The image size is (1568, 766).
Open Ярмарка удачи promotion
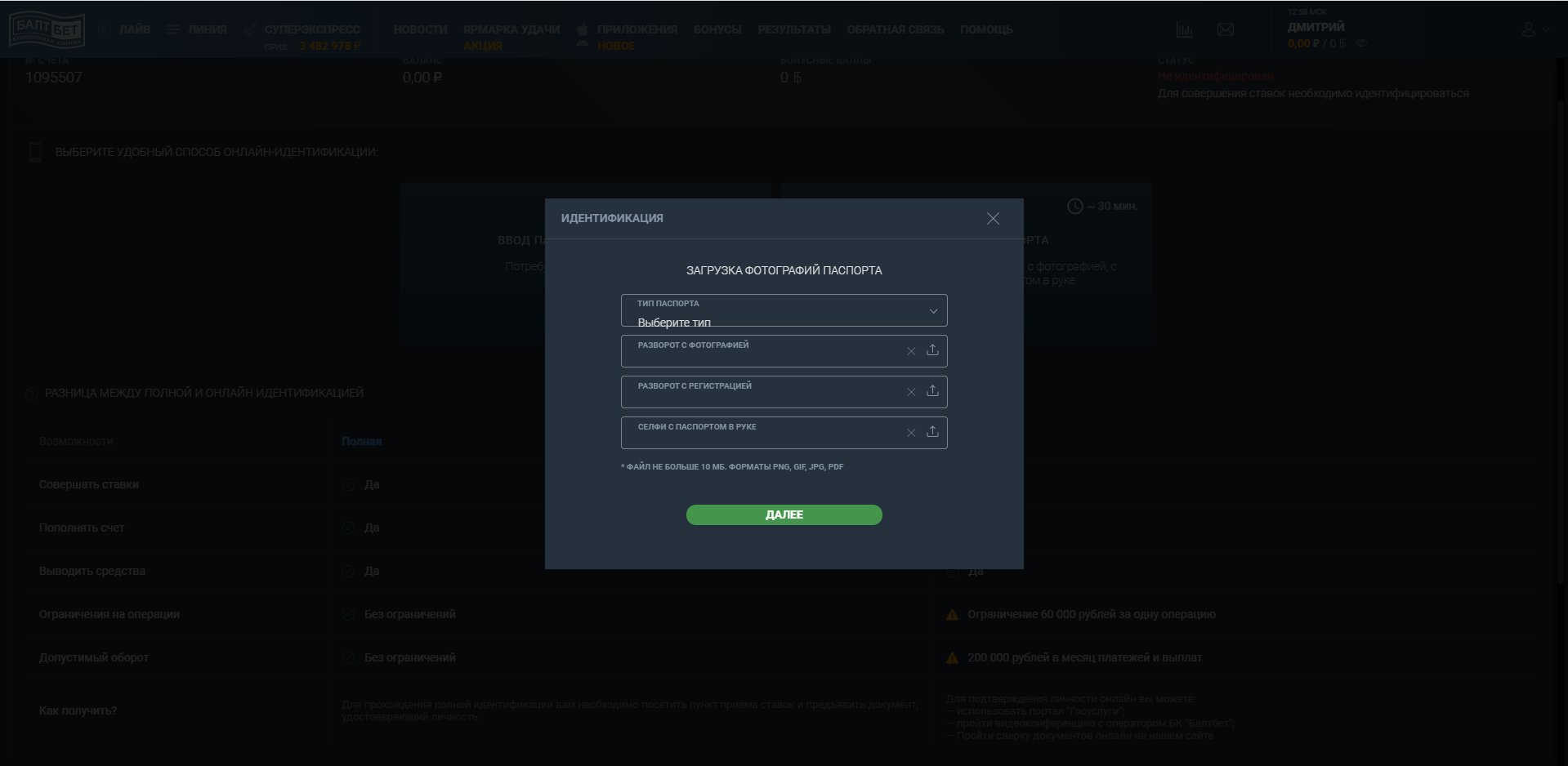tap(511, 29)
